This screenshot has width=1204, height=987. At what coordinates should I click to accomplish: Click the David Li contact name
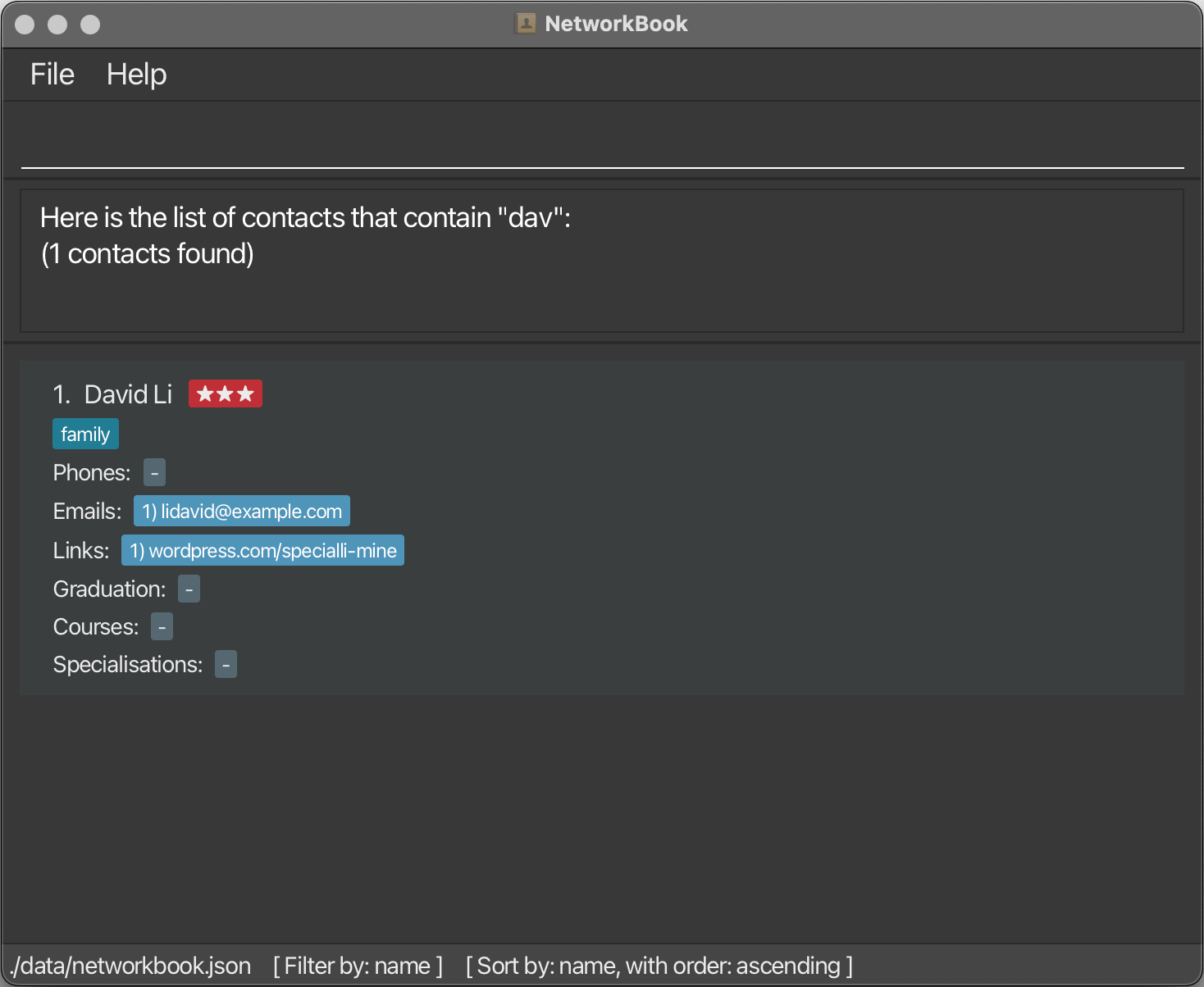128,394
